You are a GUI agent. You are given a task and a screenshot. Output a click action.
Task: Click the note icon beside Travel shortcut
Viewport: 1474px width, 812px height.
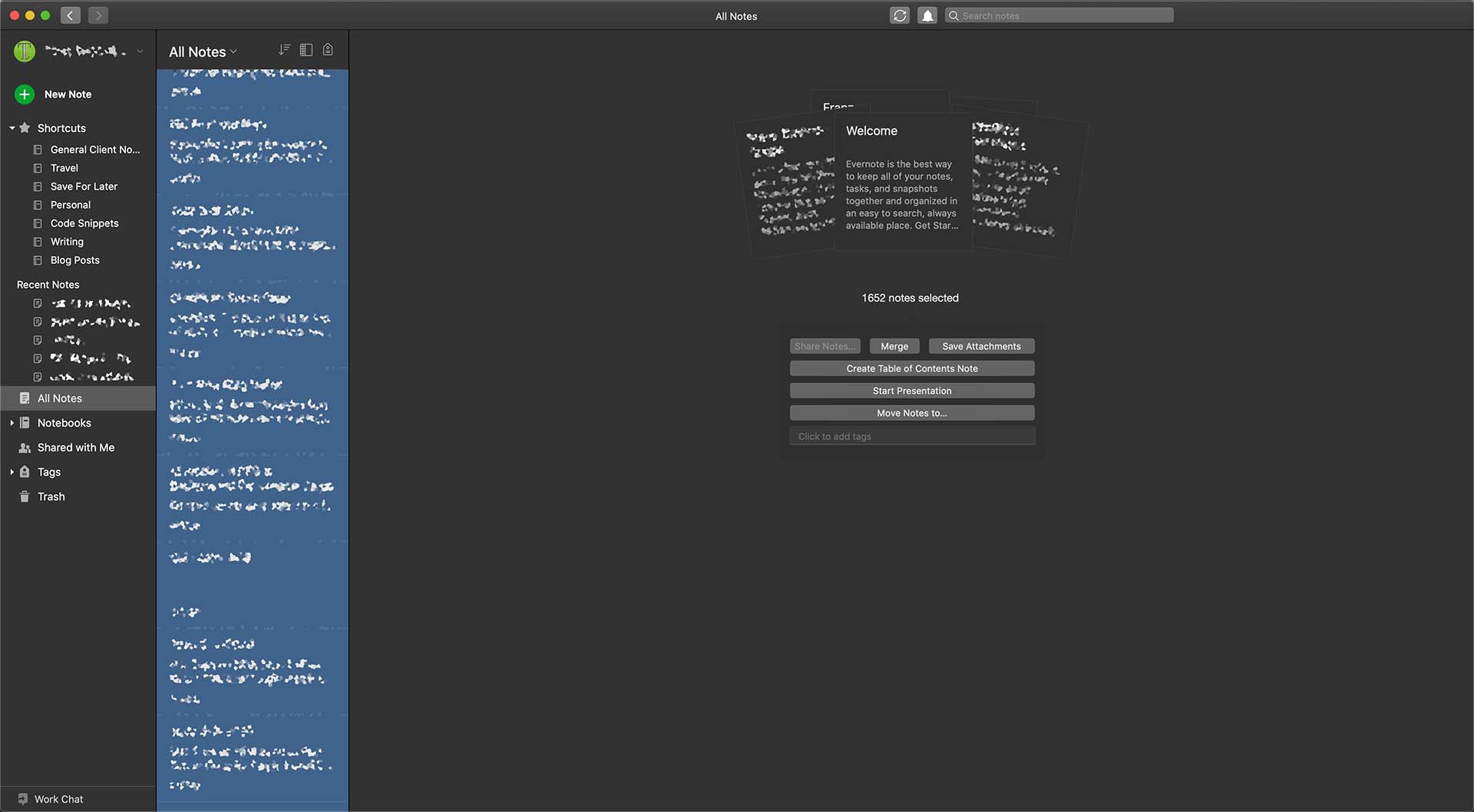point(38,168)
